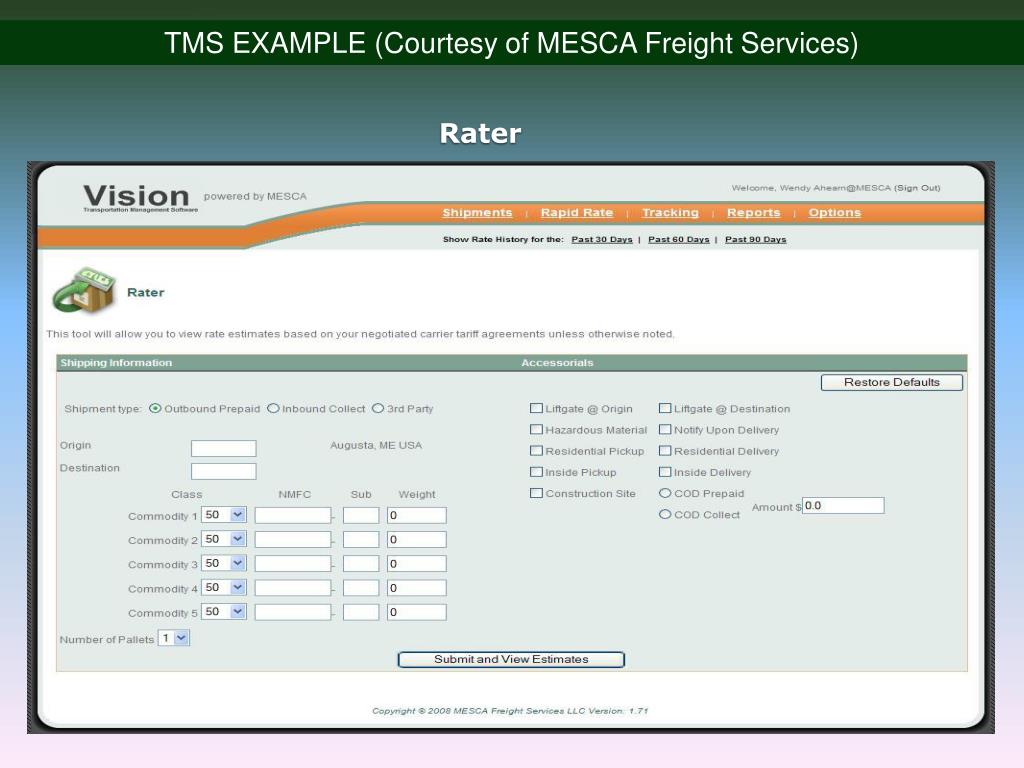Show rate history Past 30 Days

click(x=602, y=240)
